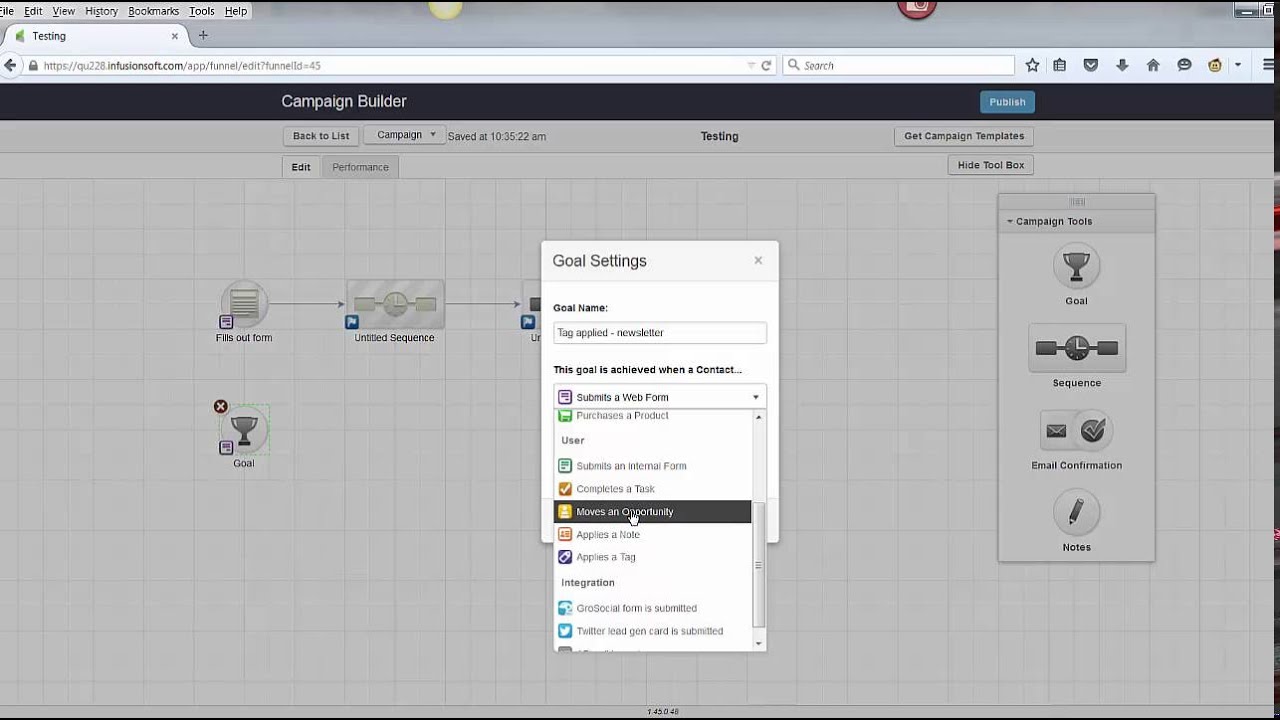Show bookmarks list in browser toolbar
1280x720 pixels.
(x=1060, y=65)
